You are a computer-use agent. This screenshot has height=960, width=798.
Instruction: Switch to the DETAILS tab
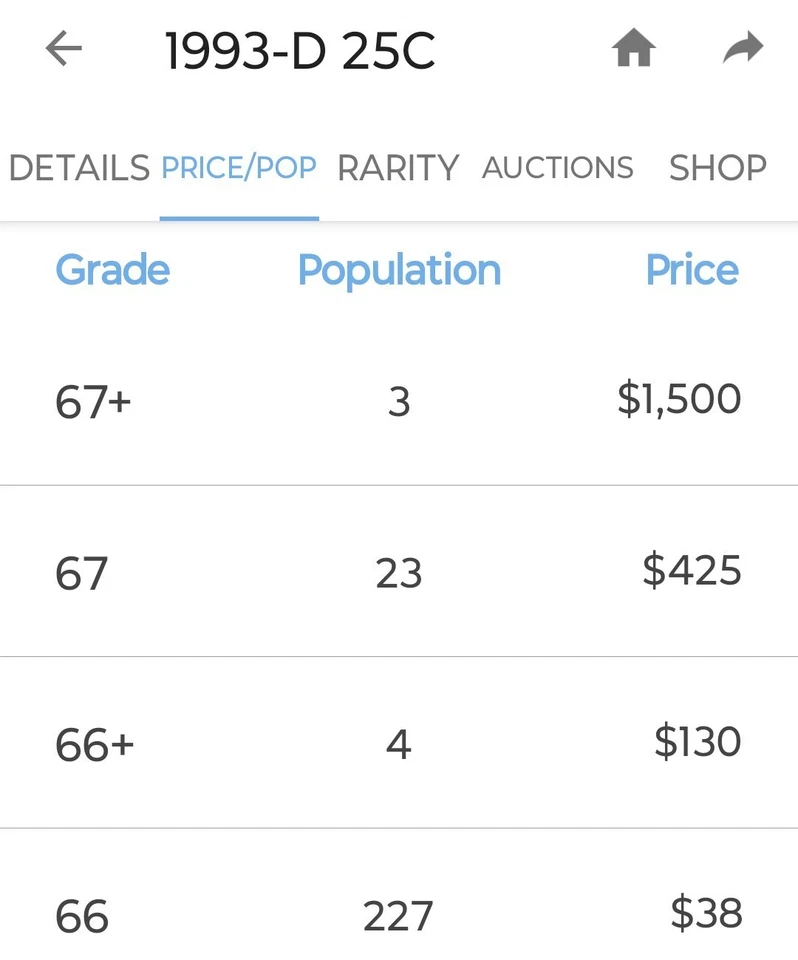(x=79, y=168)
